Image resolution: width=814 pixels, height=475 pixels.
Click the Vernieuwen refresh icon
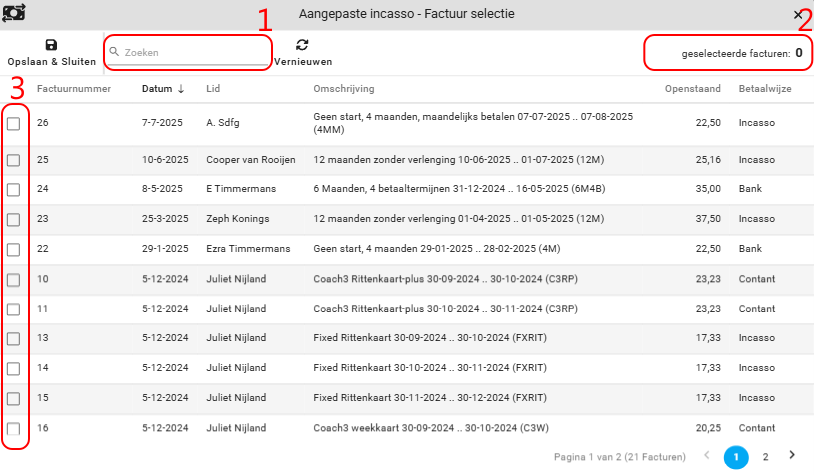point(302,45)
